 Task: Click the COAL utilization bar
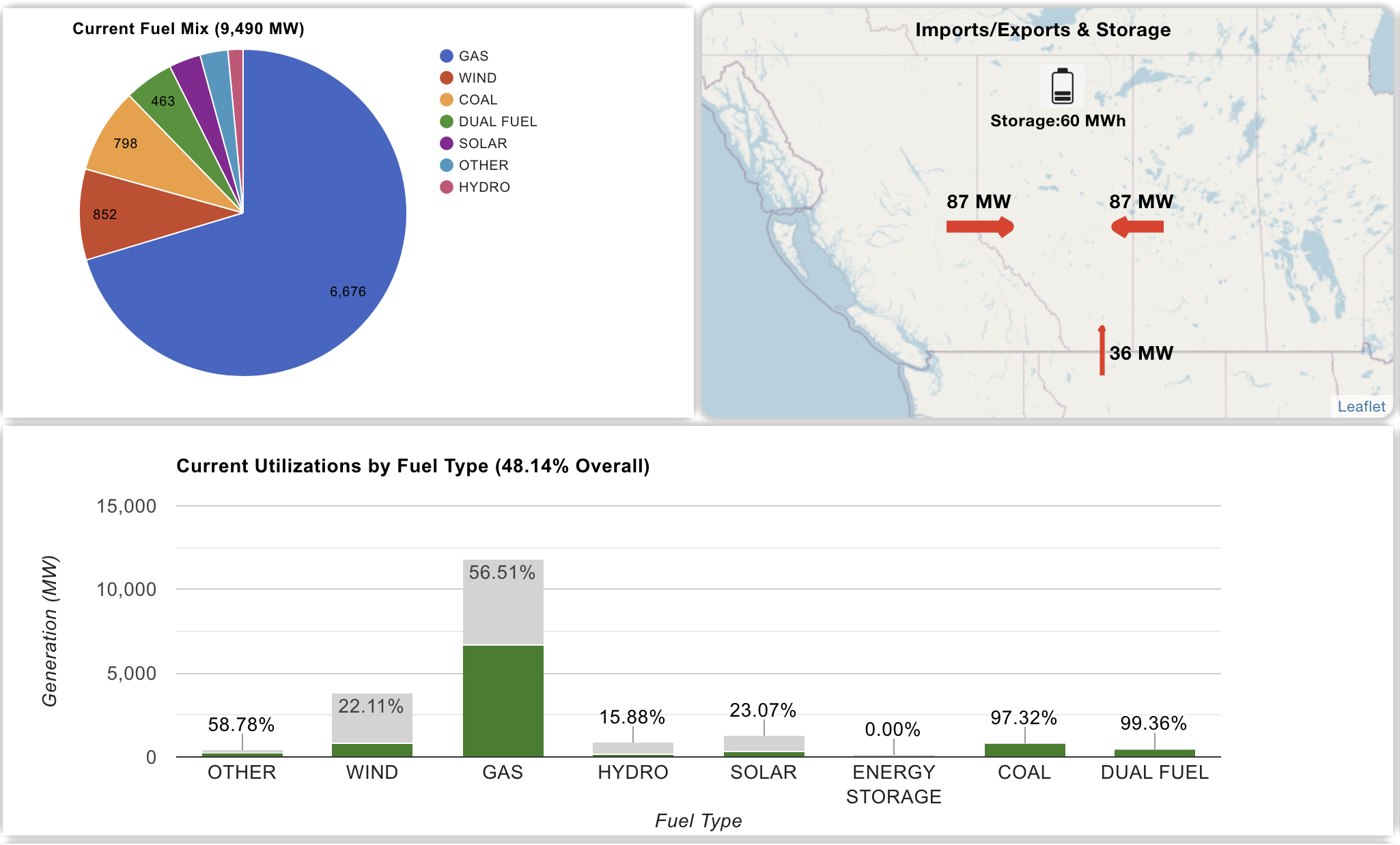tap(1024, 750)
